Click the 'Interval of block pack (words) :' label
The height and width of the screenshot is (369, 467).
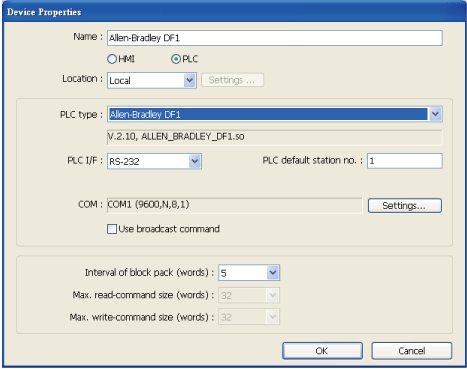149,273
